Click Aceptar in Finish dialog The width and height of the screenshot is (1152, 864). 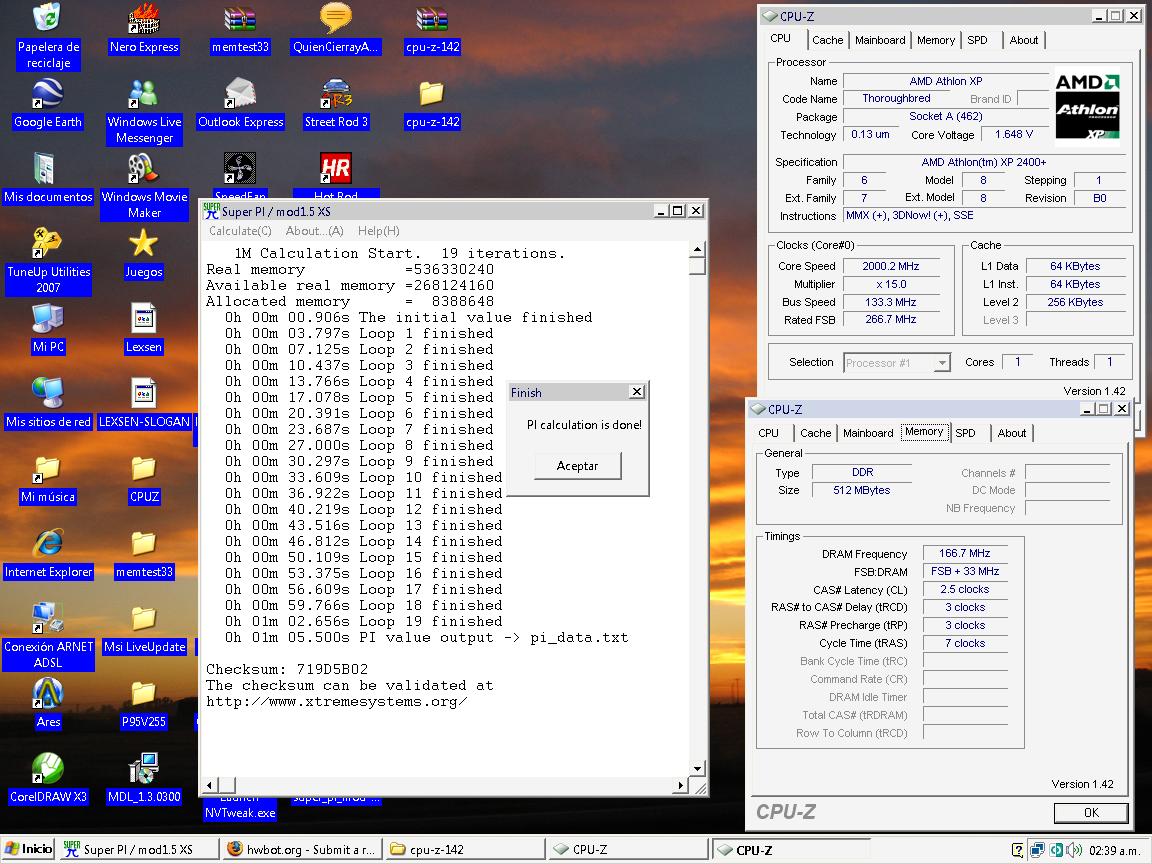click(x=577, y=466)
